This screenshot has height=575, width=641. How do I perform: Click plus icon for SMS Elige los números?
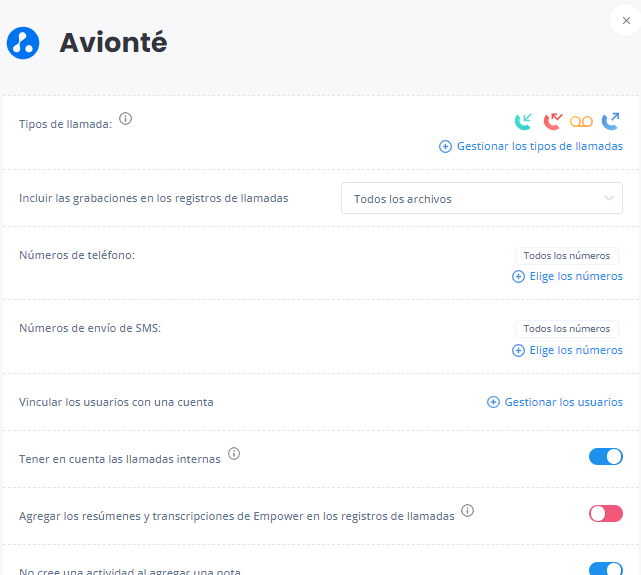tap(518, 351)
